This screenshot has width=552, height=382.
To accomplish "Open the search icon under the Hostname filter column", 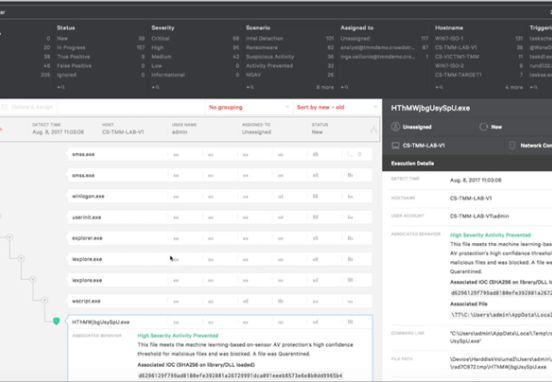I will (x=439, y=87).
